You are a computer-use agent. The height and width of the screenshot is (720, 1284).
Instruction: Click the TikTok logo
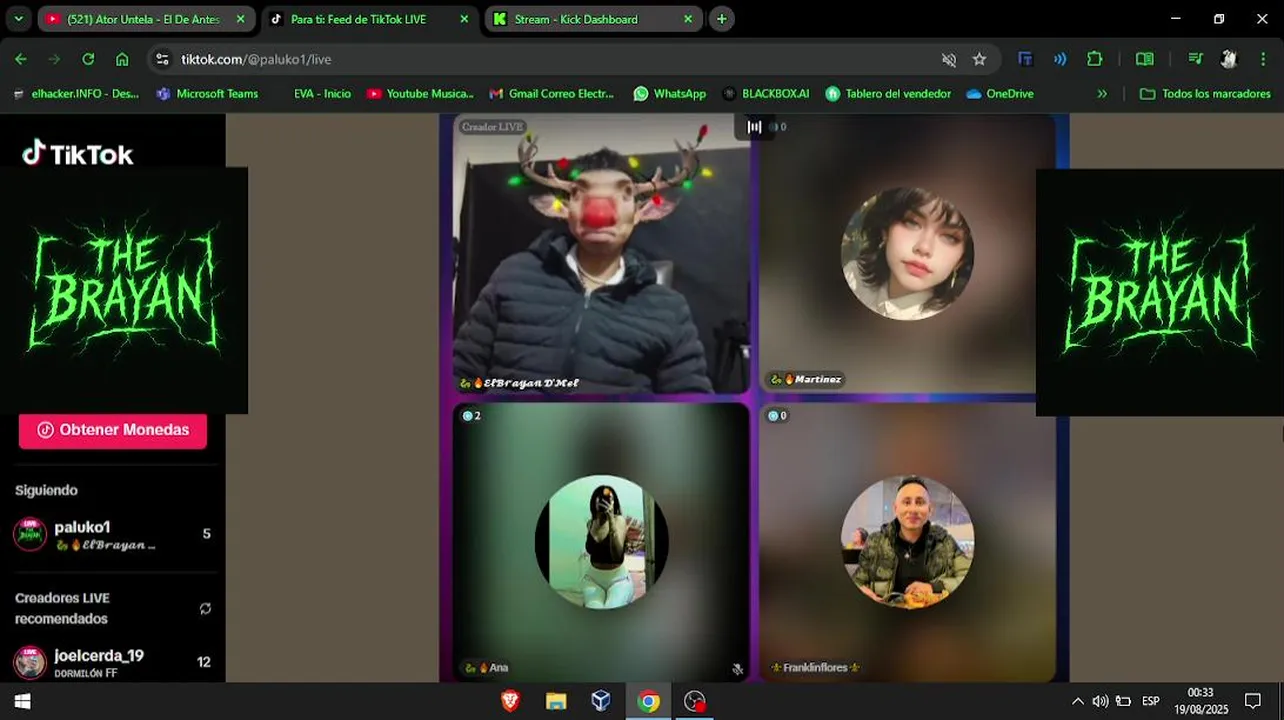point(78,154)
